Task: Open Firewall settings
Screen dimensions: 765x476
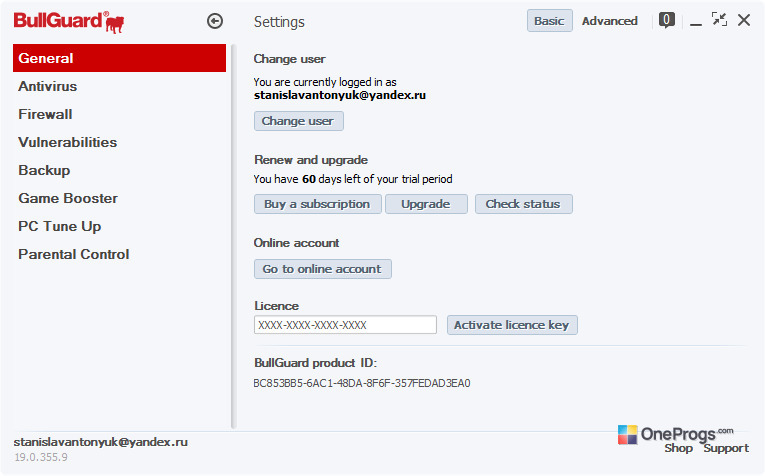Action: coord(45,114)
